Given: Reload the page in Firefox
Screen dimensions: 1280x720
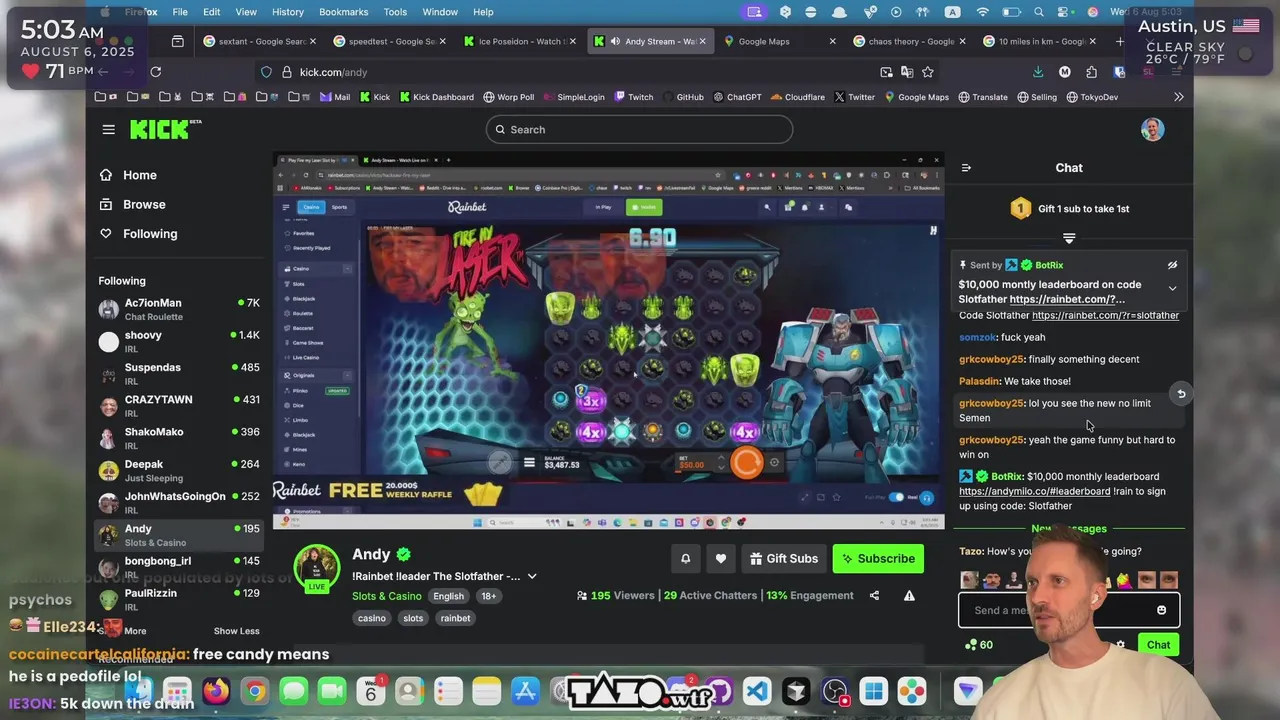Looking at the screenshot, I should click(155, 72).
